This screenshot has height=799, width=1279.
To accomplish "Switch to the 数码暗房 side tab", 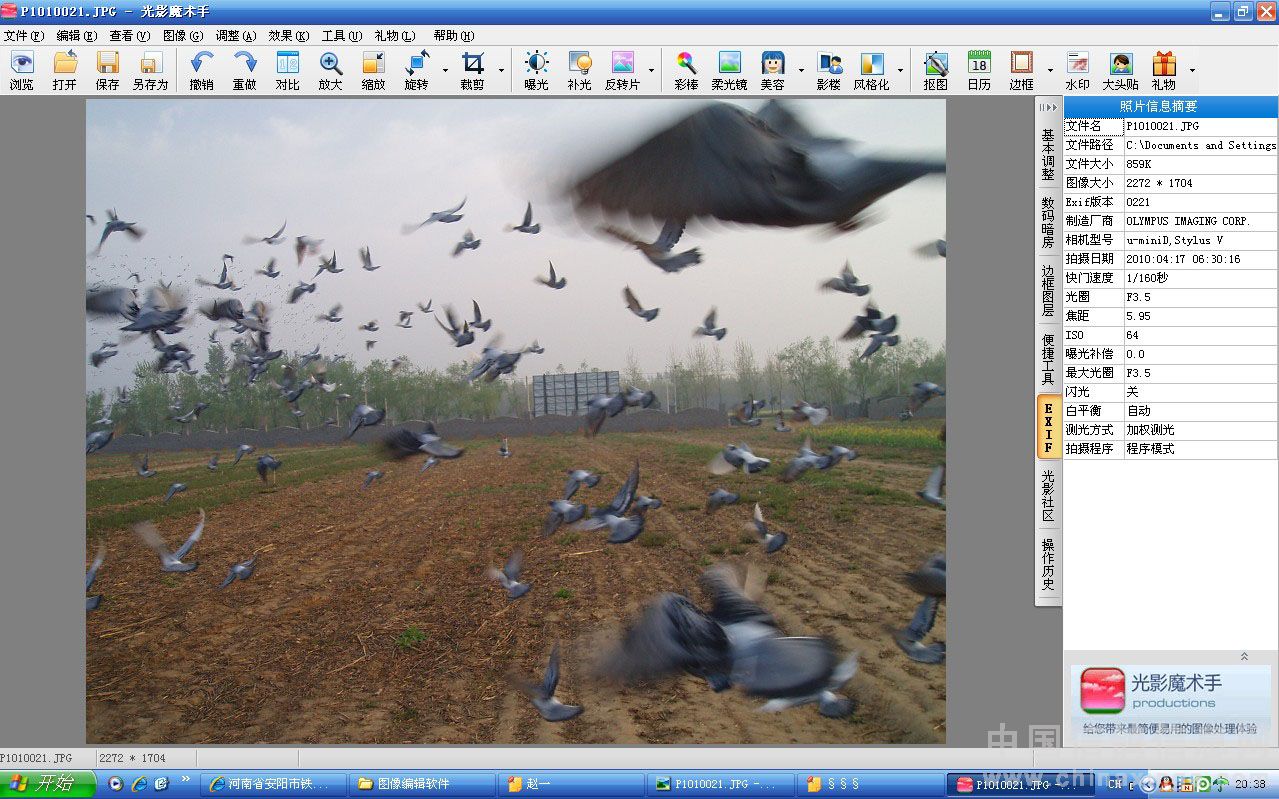I will (x=1047, y=221).
